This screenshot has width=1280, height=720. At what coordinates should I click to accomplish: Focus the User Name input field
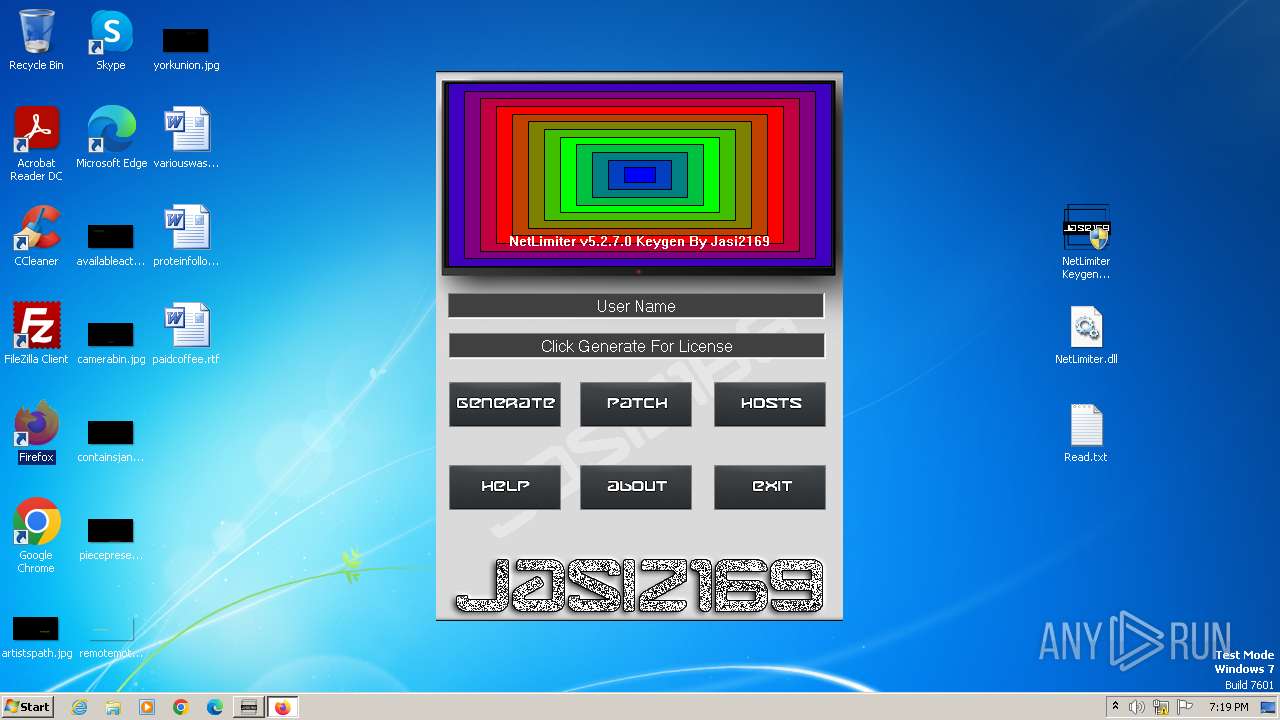(636, 306)
